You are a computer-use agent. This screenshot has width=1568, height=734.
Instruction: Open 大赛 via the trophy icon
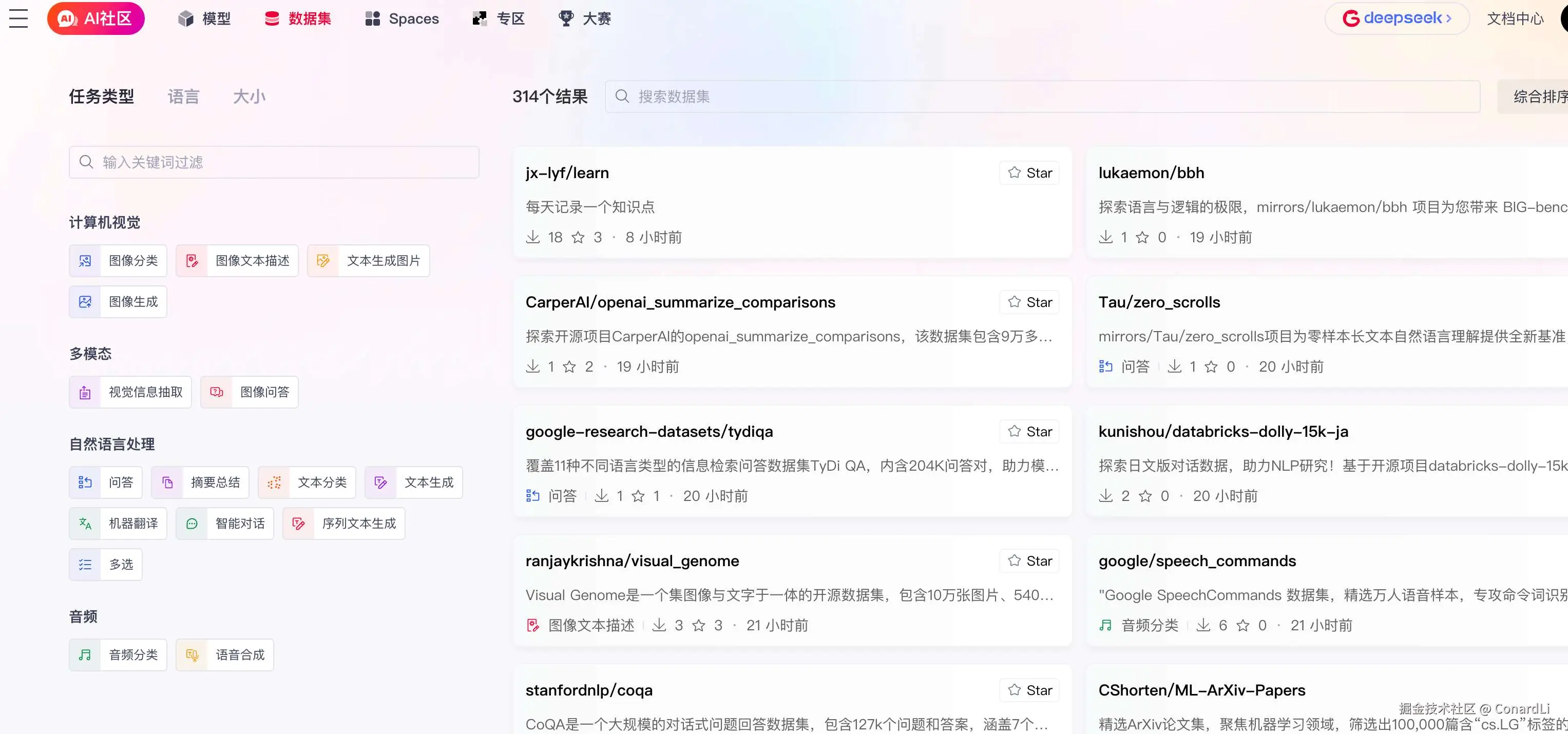tap(566, 18)
